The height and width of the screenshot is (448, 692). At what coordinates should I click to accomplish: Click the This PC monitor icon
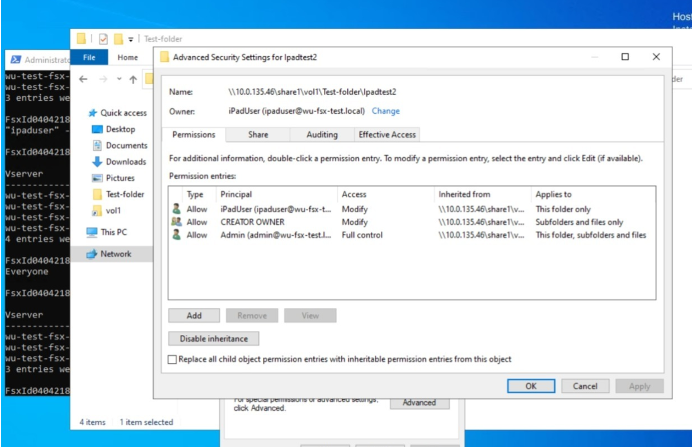92,232
